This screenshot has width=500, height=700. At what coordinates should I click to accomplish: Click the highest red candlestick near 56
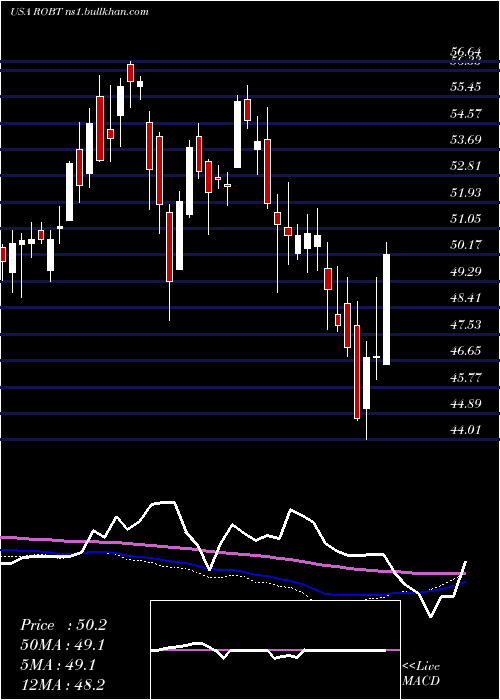coord(130,73)
